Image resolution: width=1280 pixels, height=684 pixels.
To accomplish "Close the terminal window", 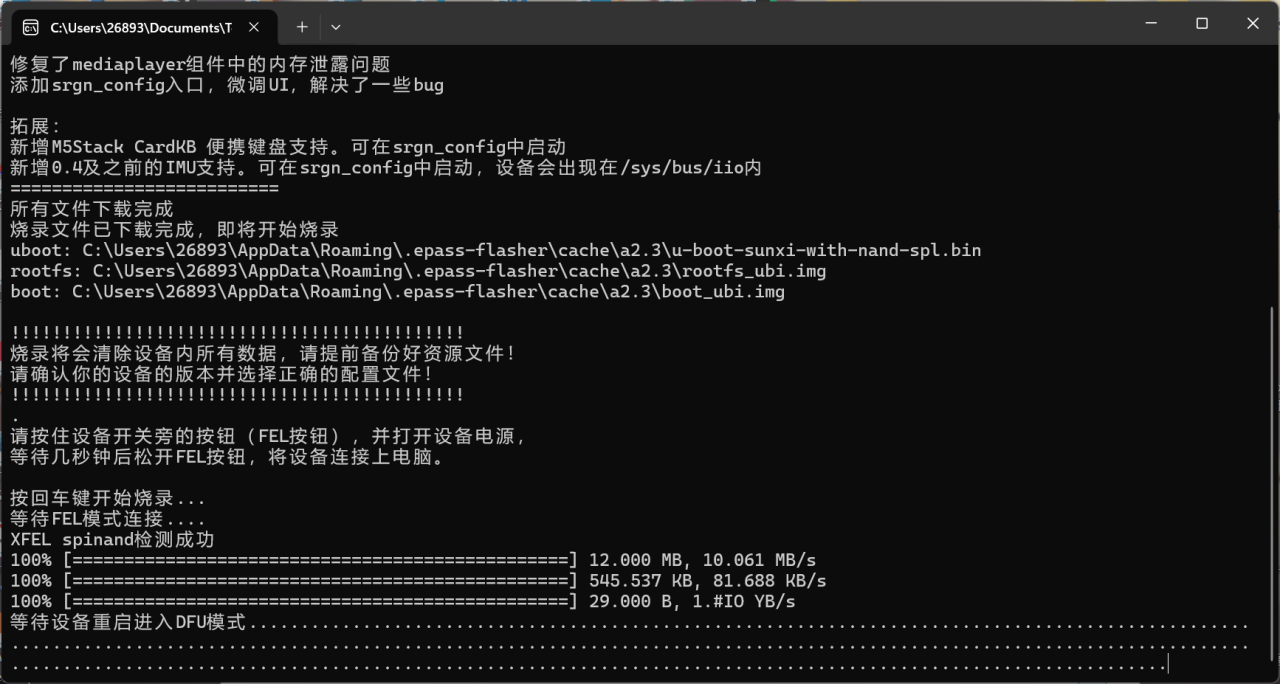I will point(1252,23).
